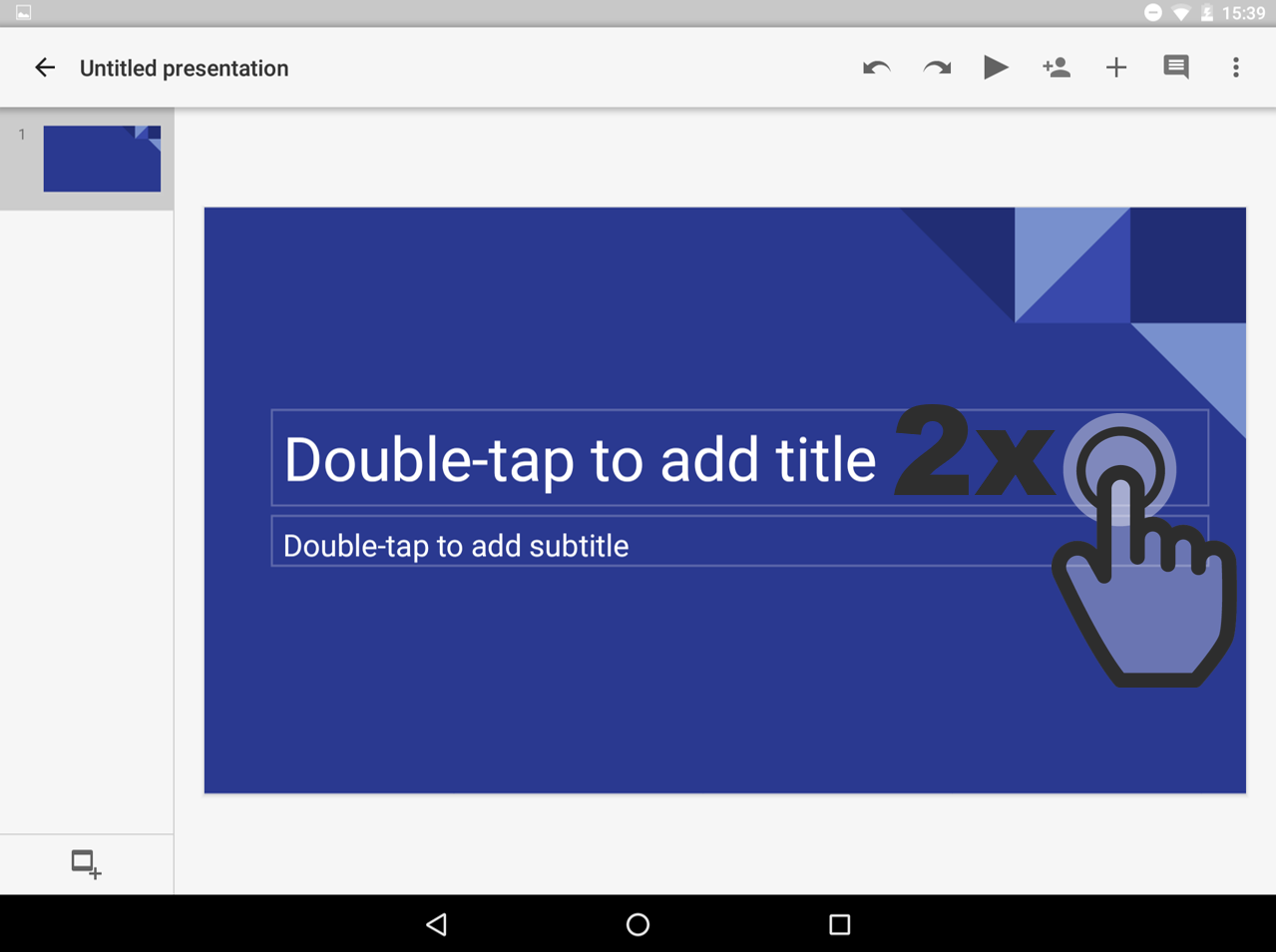Viewport: 1276px width, 952px height.
Task: Tap the 15:39 clock in status bar
Action: pyautogui.click(x=1243, y=13)
